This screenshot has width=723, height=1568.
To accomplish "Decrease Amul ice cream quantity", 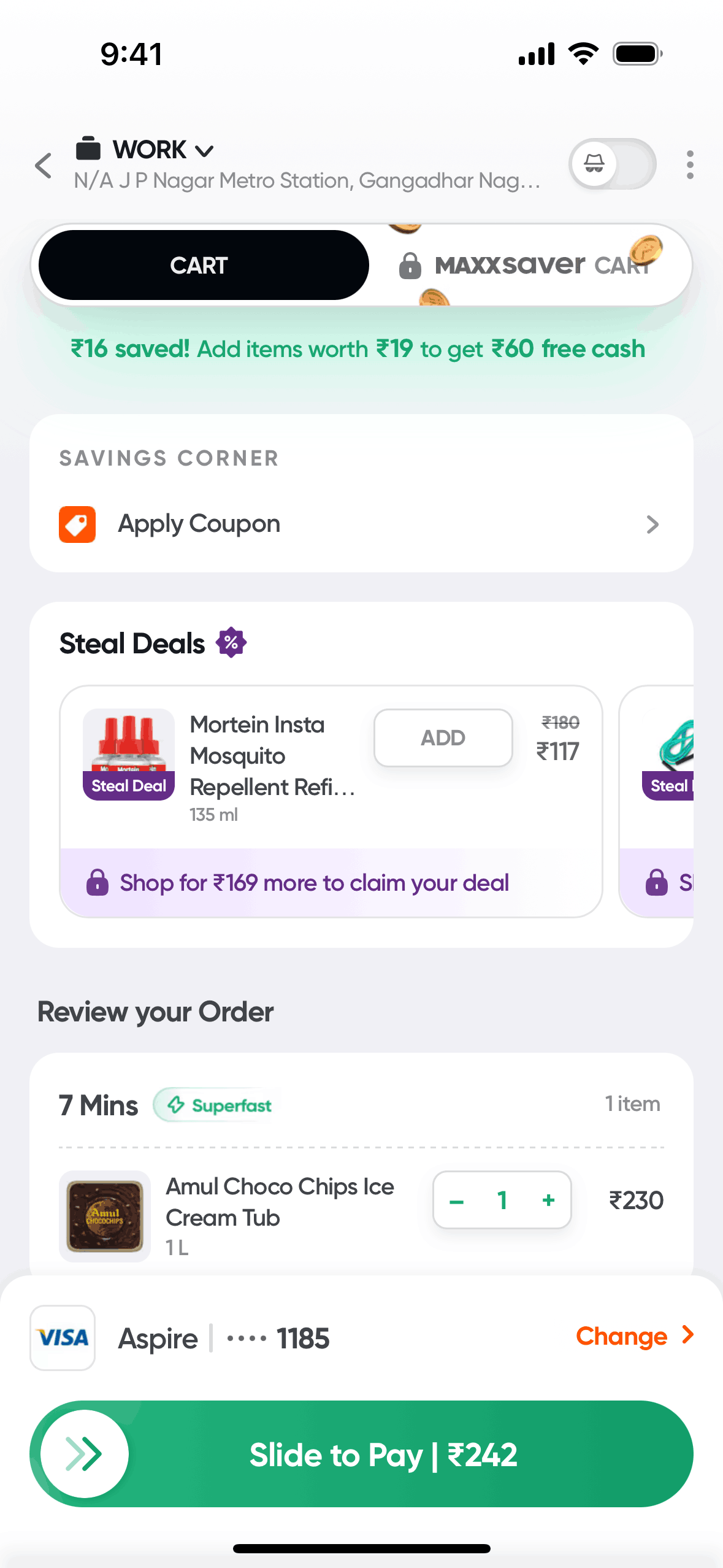I will (457, 1201).
